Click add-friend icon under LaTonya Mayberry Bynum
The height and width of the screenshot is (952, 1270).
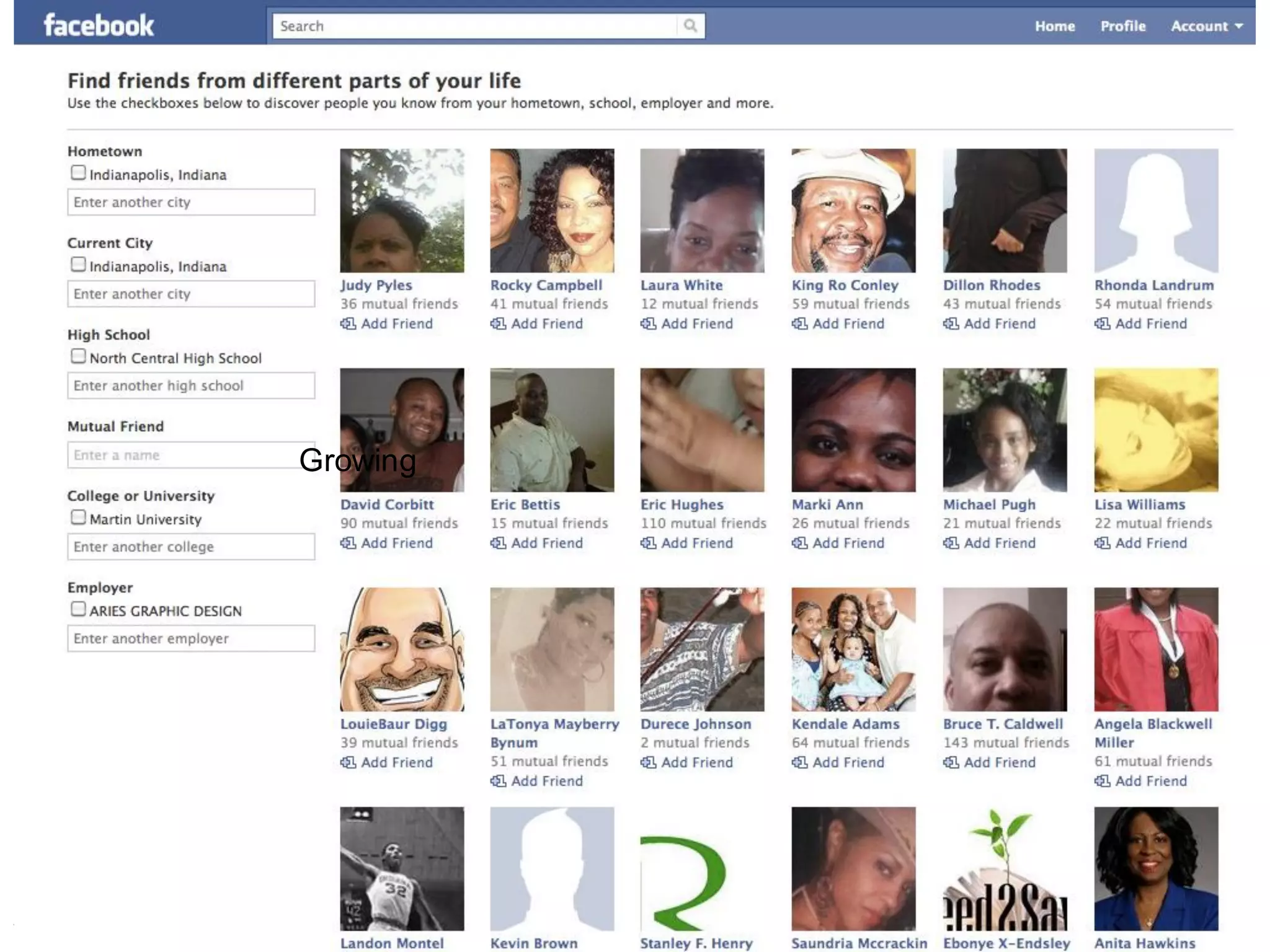click(x=498, y=781)
